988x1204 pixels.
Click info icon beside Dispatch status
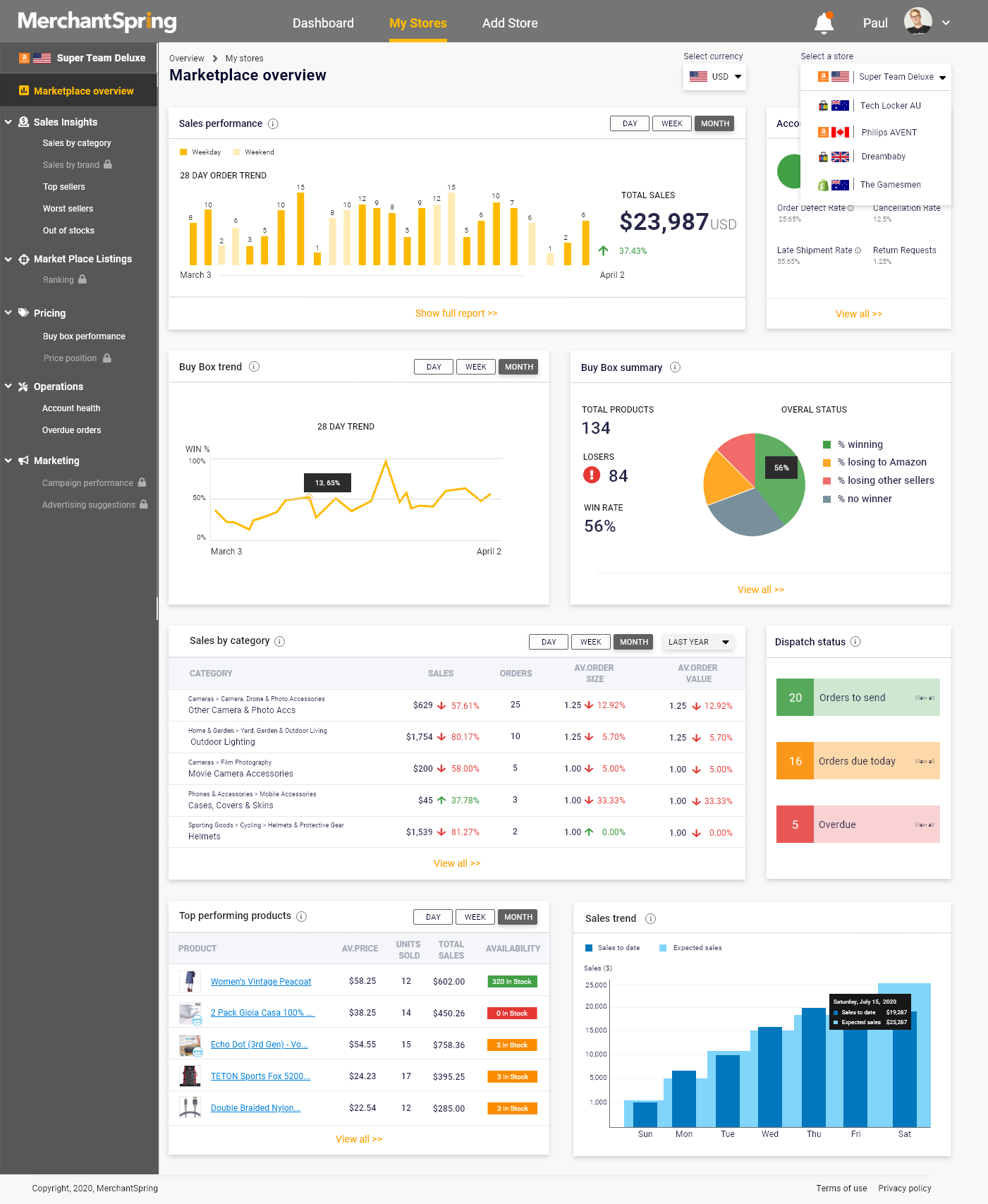pos(855,642)
